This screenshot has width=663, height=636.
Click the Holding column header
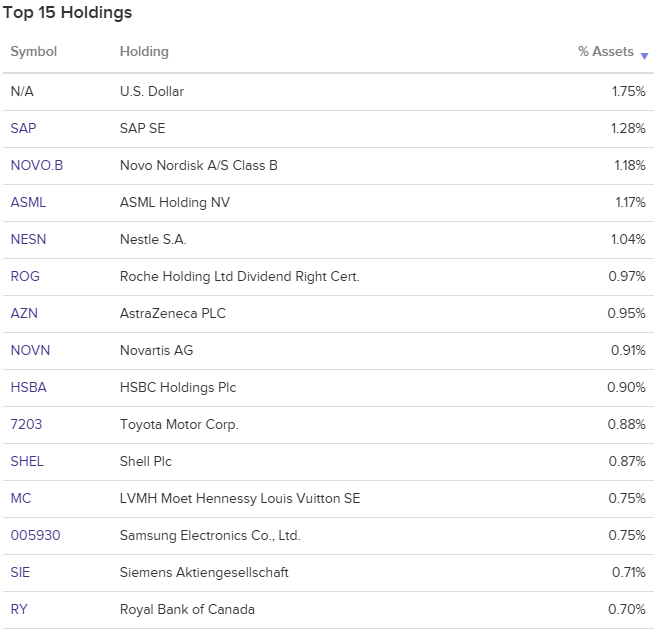[144, 52]
